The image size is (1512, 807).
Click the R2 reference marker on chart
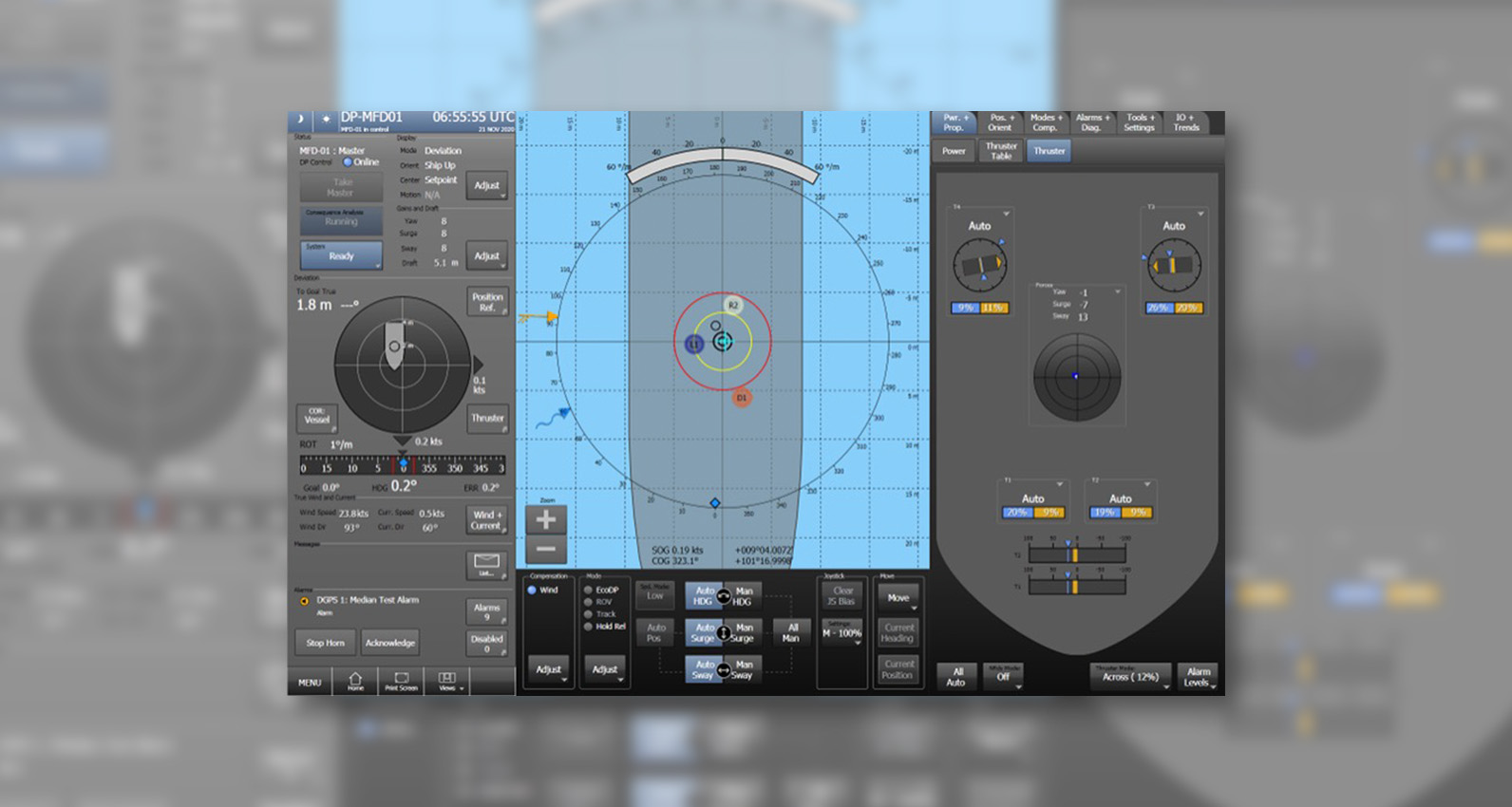click(733, 306)
